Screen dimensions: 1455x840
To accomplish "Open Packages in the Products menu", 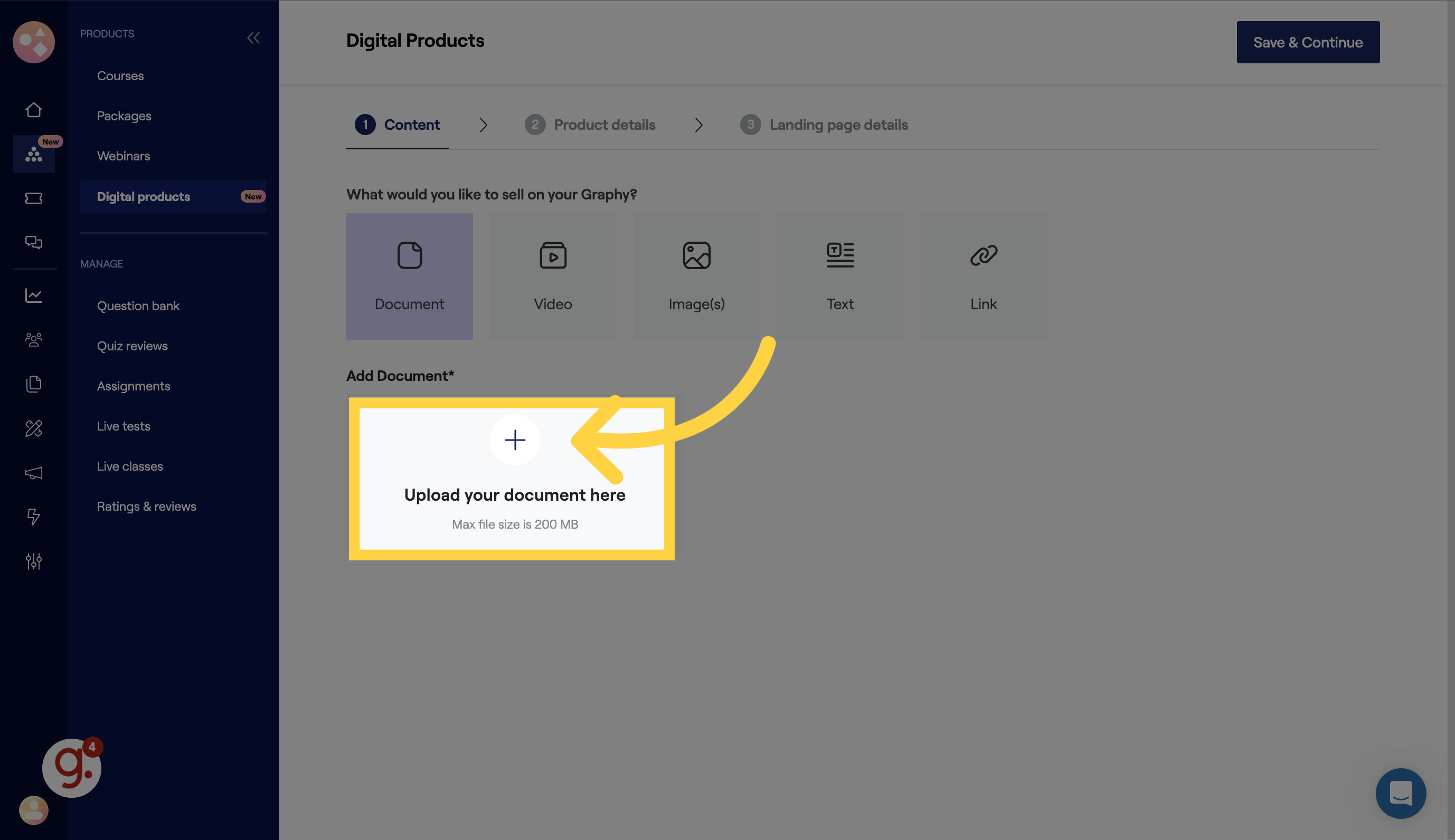I will tap(124, 116).
